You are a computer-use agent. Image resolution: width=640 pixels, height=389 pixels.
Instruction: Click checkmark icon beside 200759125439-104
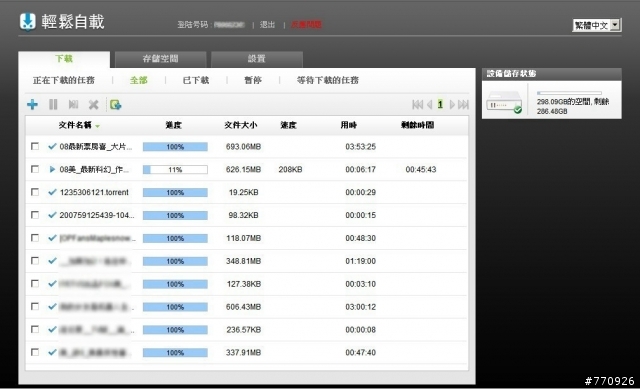pos(52,215)
